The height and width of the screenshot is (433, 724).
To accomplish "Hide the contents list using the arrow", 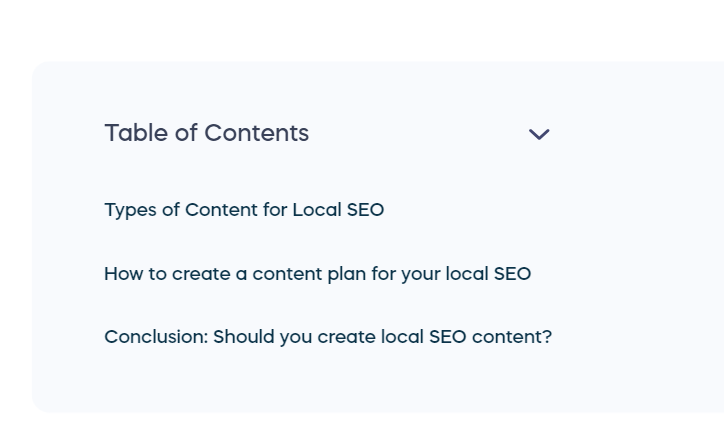I will (x=539, y=134).
